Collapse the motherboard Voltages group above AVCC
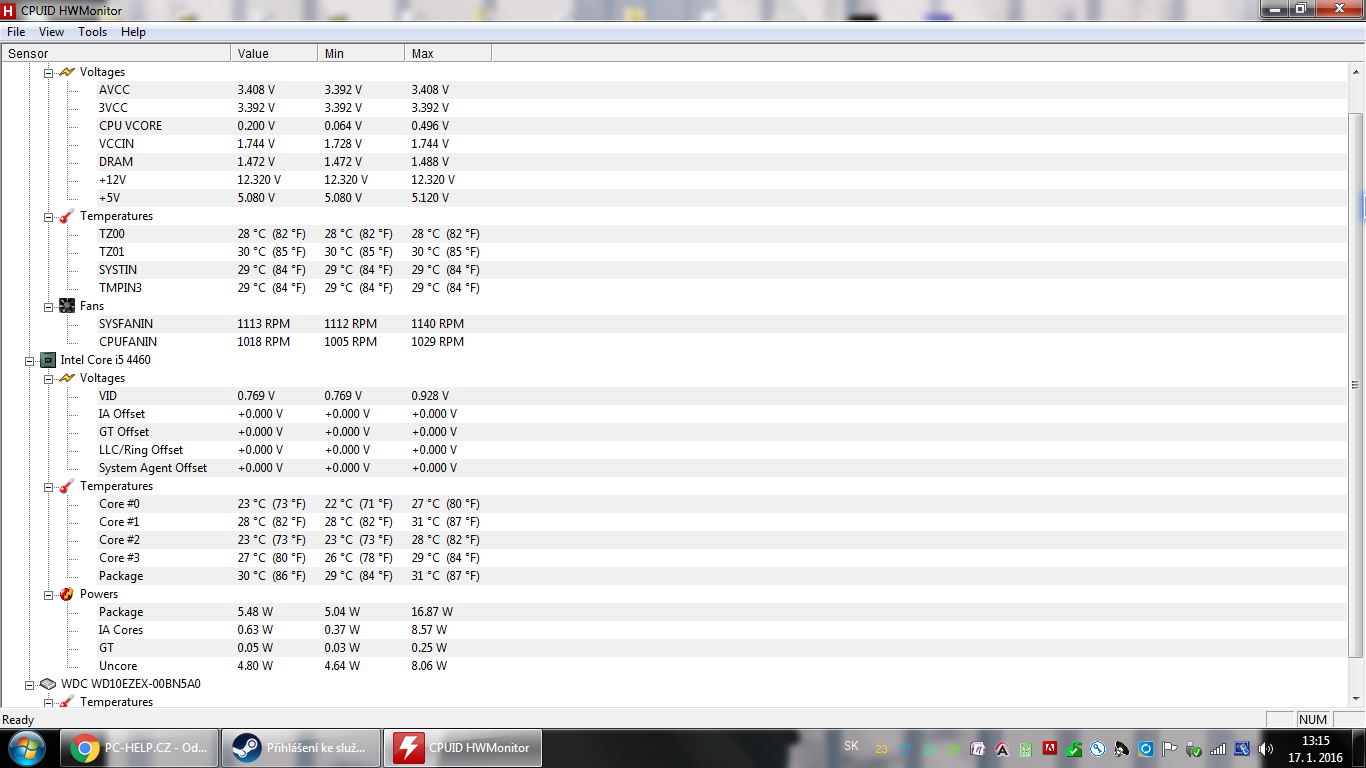Viewport: 1366px width, 768px height. point(48,72)
